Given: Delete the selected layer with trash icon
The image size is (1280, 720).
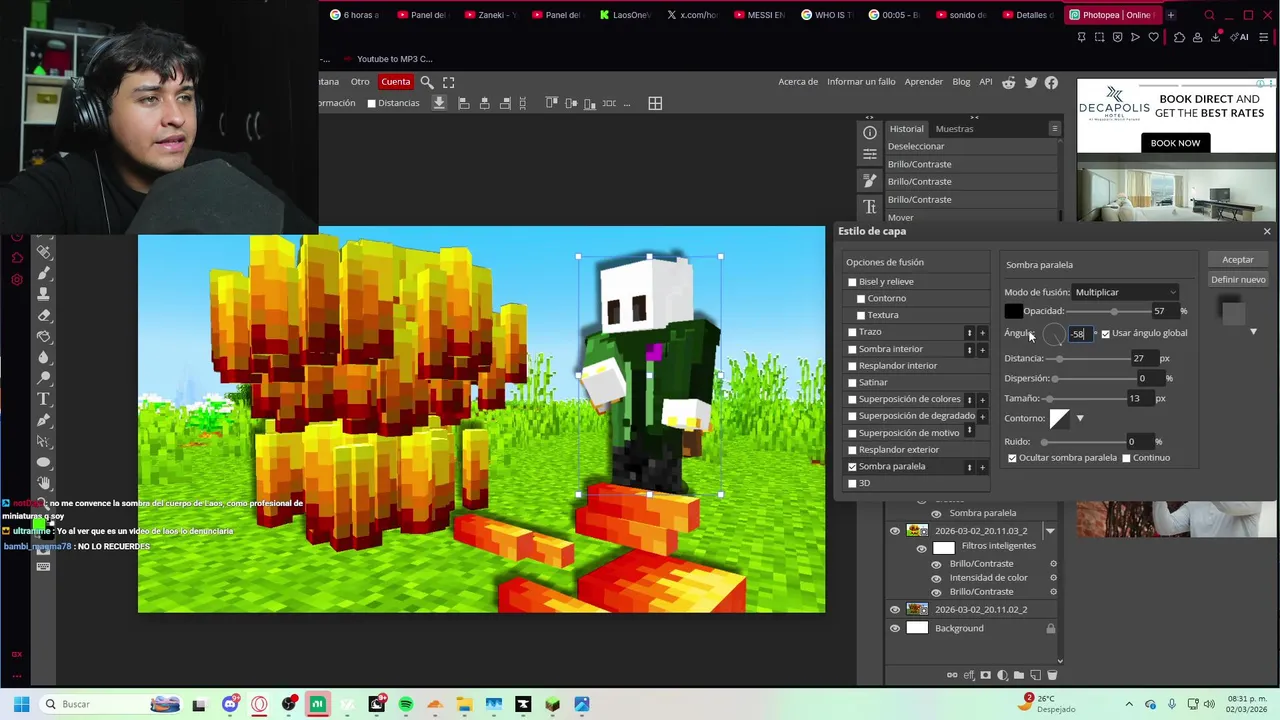Looking at the screenshot, I should (x=1052, y=675).
